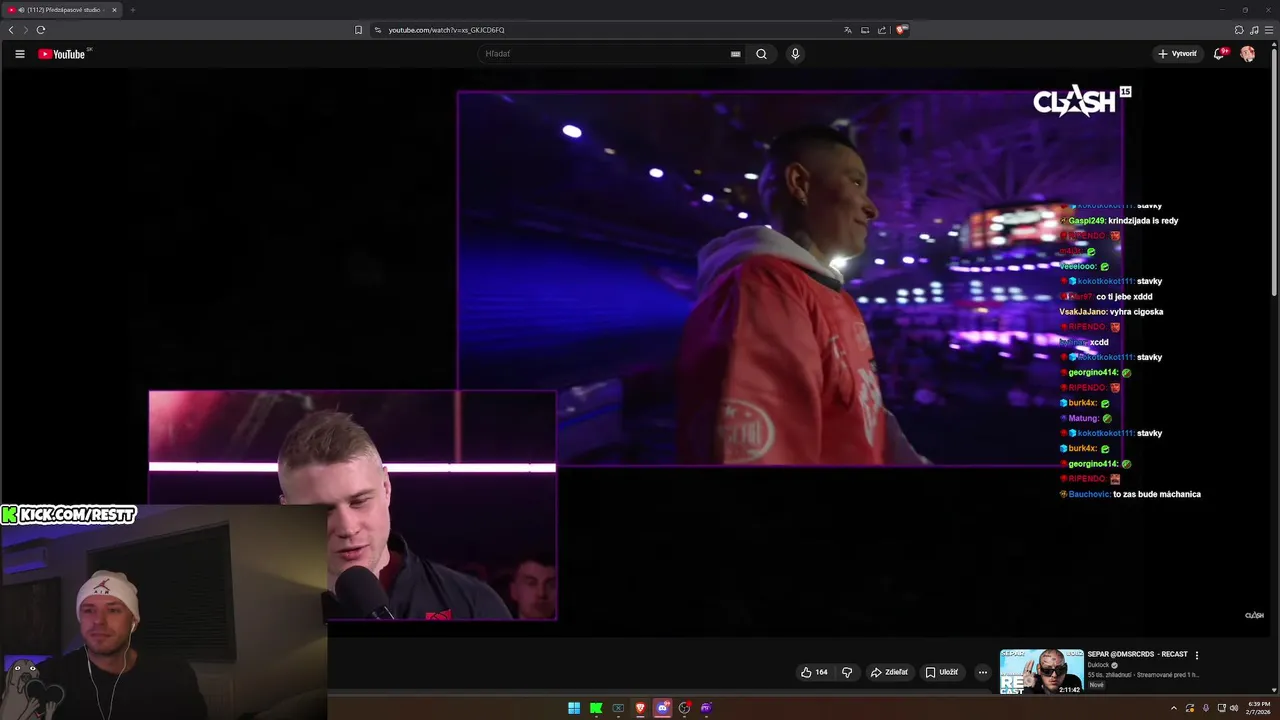Reload the current page
Image resolution: width=1280 pixels, height=720 pixels.
[41, 30]
